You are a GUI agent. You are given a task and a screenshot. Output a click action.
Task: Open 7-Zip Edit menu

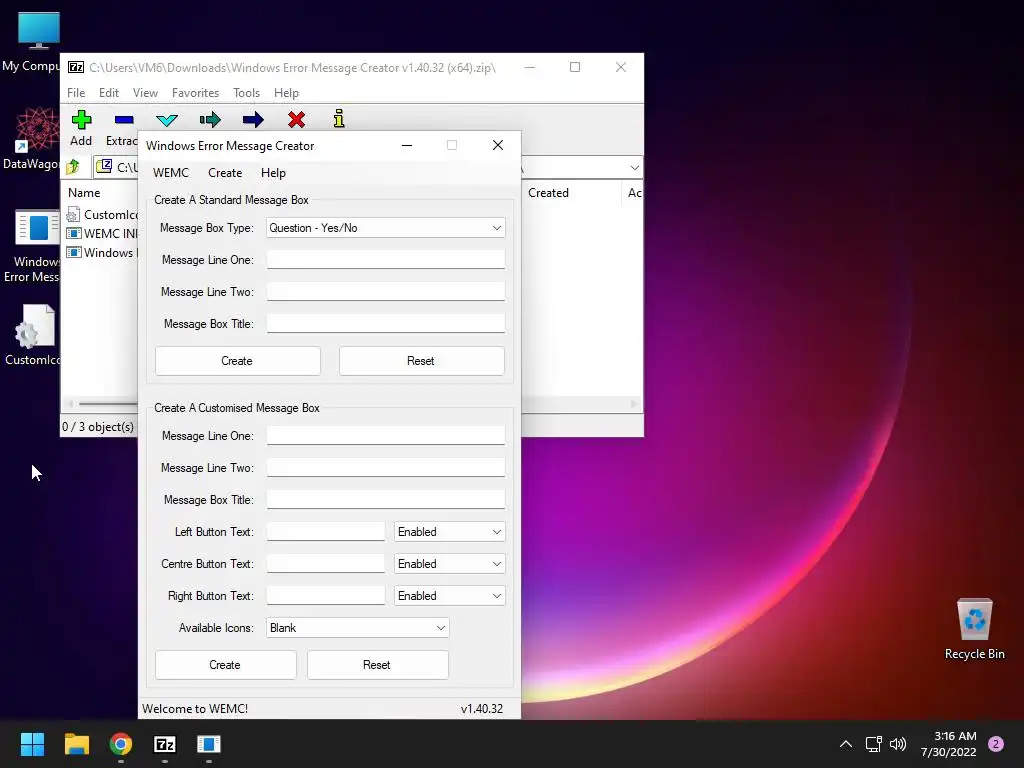tap(108, 93)
